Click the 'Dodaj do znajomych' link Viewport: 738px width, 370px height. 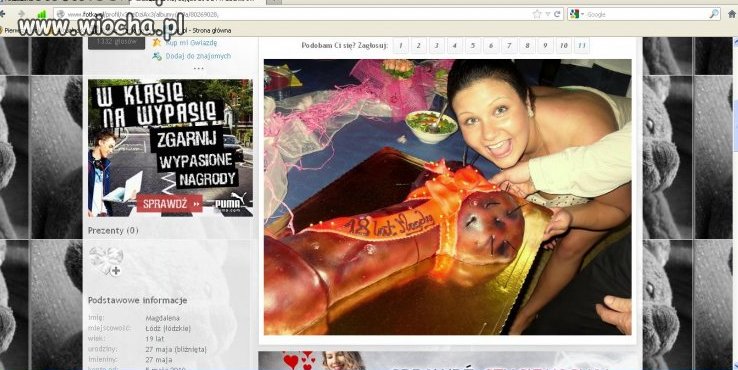coord(198,56)
